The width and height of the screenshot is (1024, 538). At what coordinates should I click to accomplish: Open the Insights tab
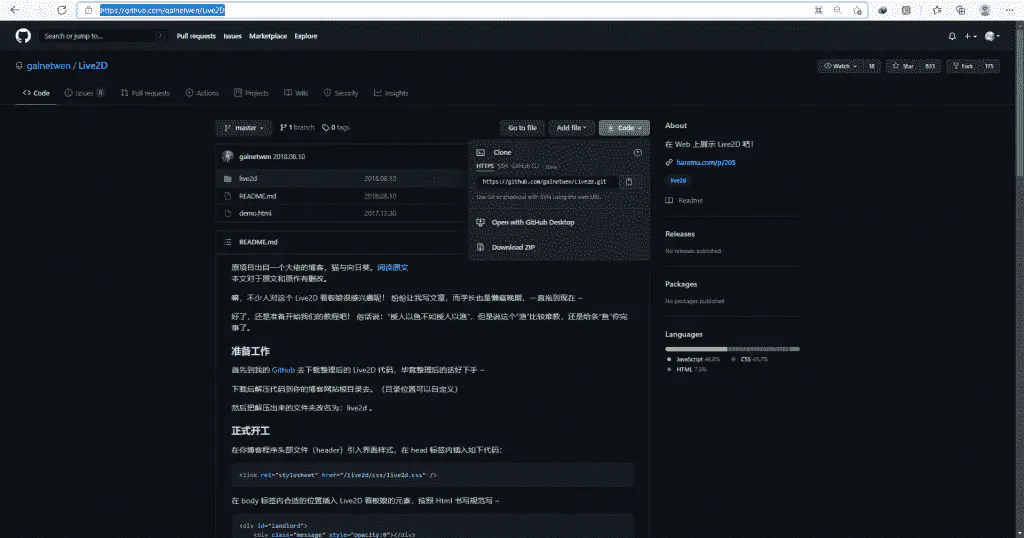pos(391,93)
